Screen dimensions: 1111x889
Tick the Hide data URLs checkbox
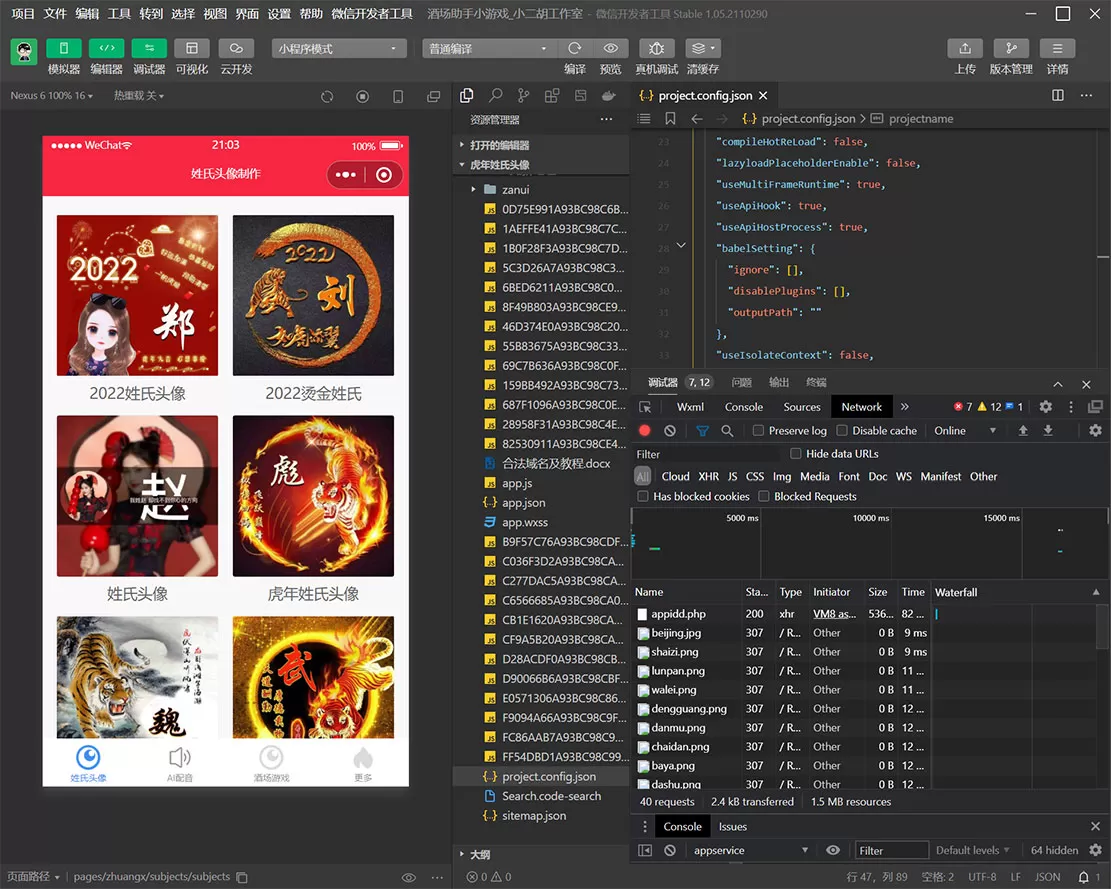[x=796, y=454]
